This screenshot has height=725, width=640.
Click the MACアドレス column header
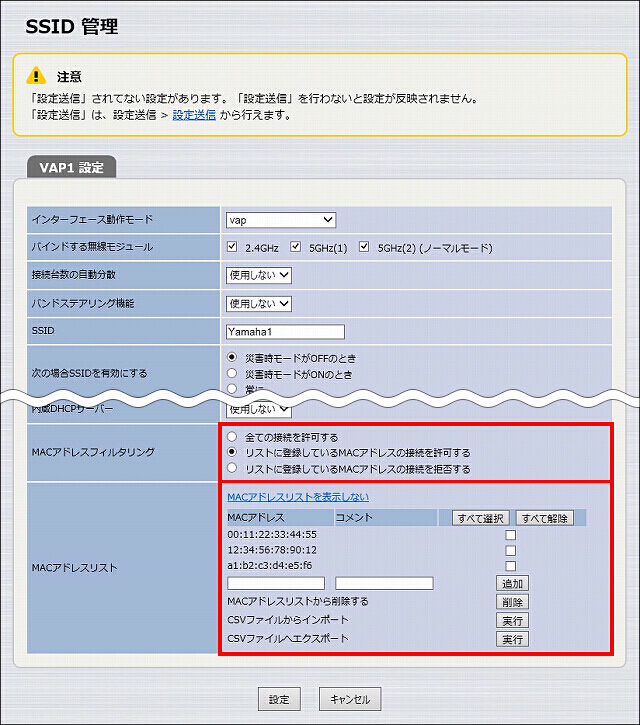pyautogui.click(x=280, y=517)
